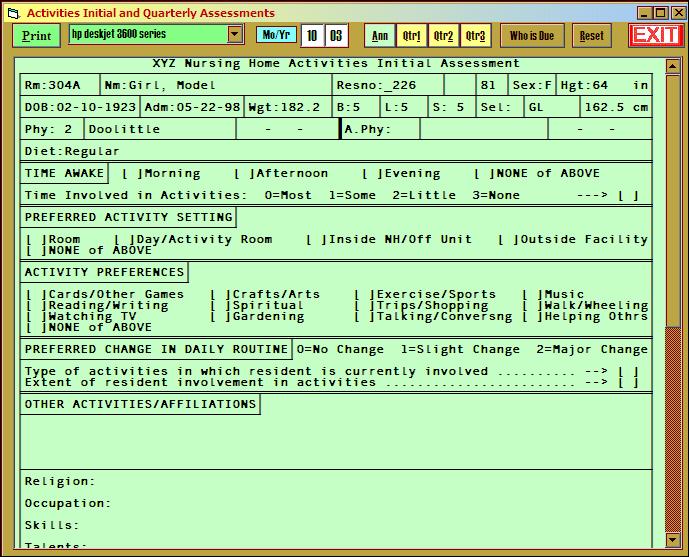This screenshot has height=557, width=689.
Task: Check the Talking/Conversng preference
Action: click(365, 316)
